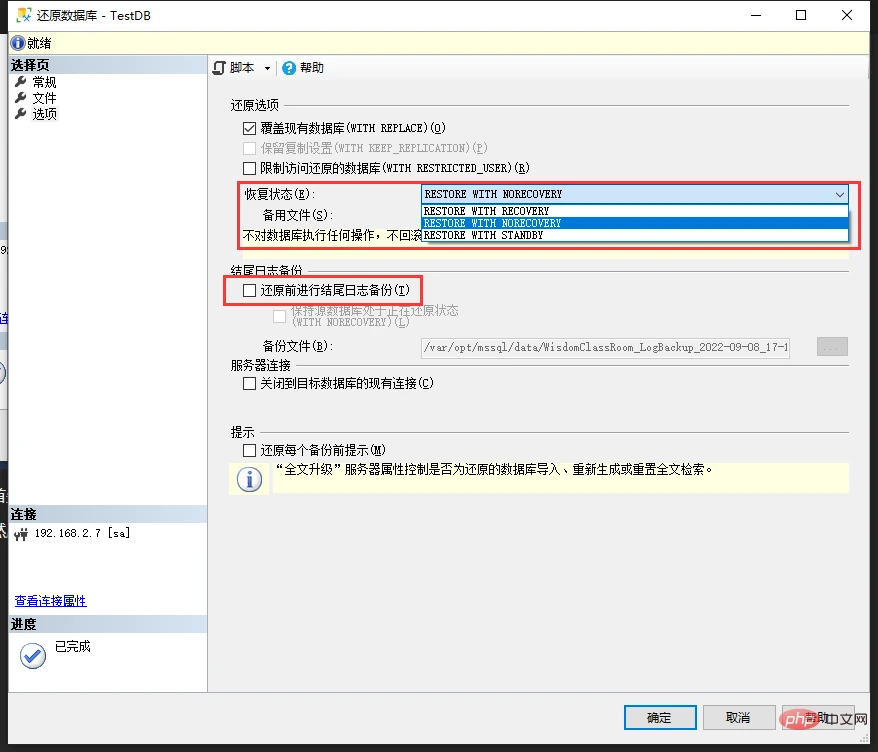Uncheck 覆盖现有数据库 (WITH REPLACE) checkbox
The image size is (878, 752).
249,128
